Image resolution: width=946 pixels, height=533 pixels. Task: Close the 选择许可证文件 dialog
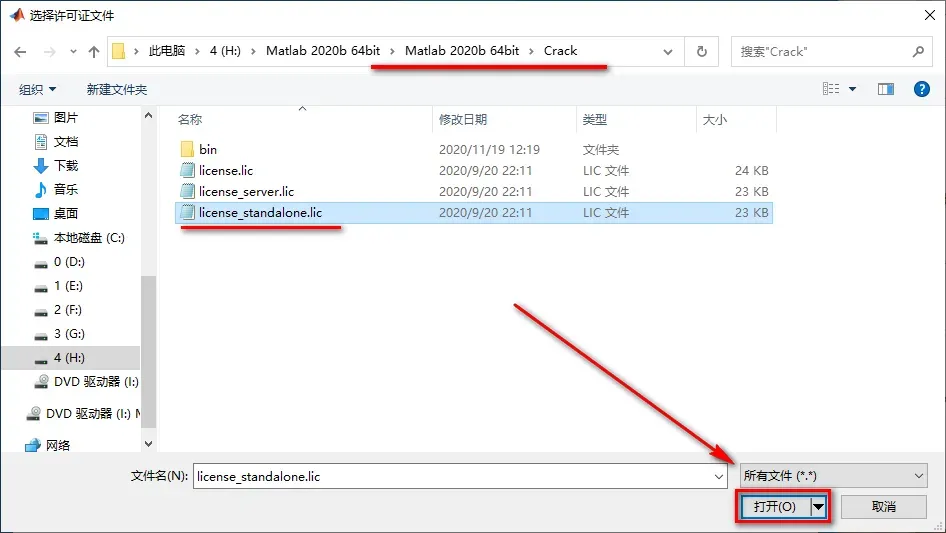[930, 15]
